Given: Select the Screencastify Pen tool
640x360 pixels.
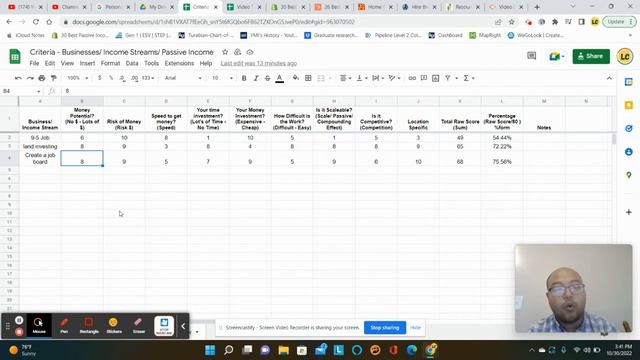Looking at the screenshot, I should click(x=64, y=326).
